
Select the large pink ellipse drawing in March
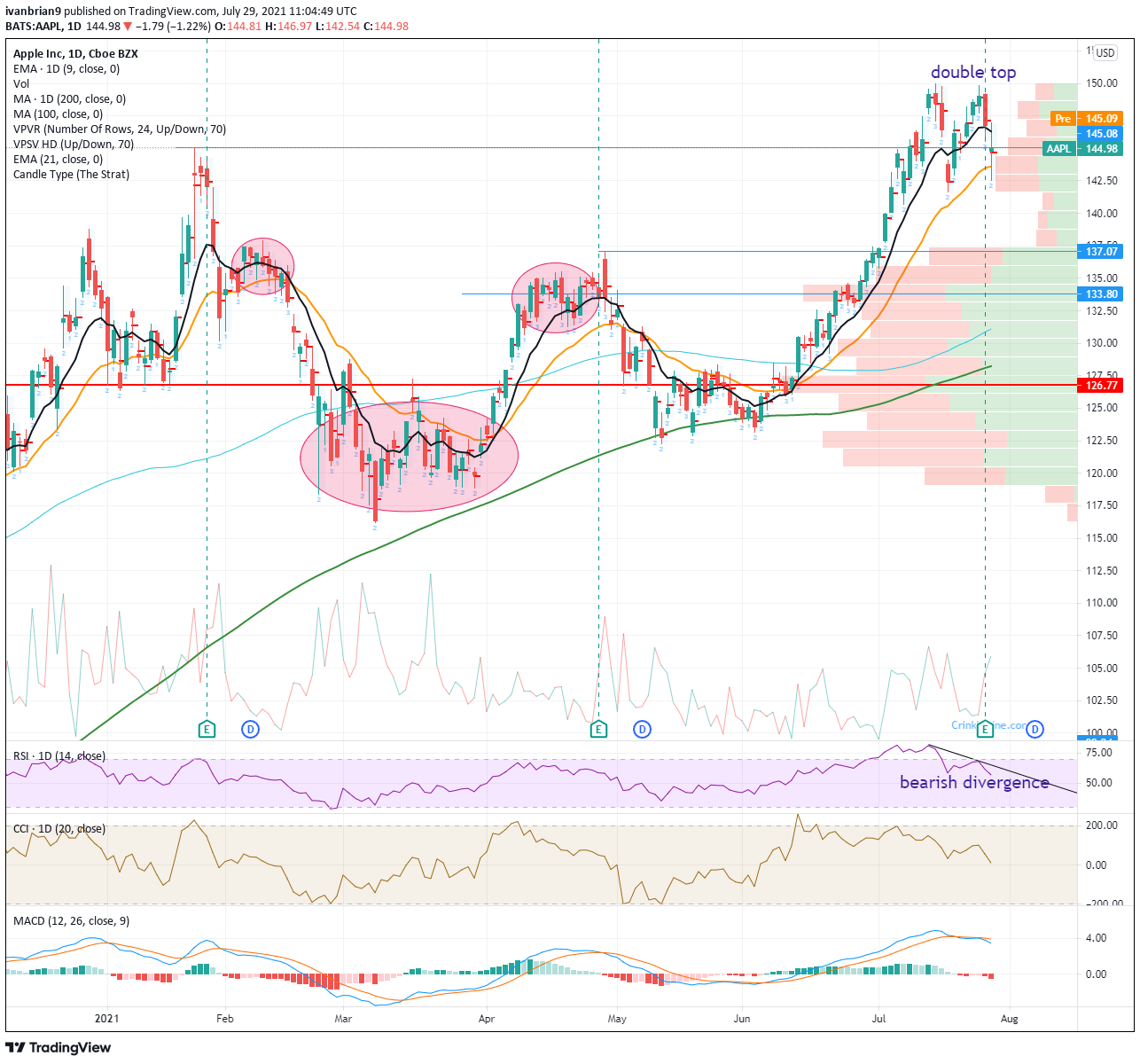tap(409, 457)
